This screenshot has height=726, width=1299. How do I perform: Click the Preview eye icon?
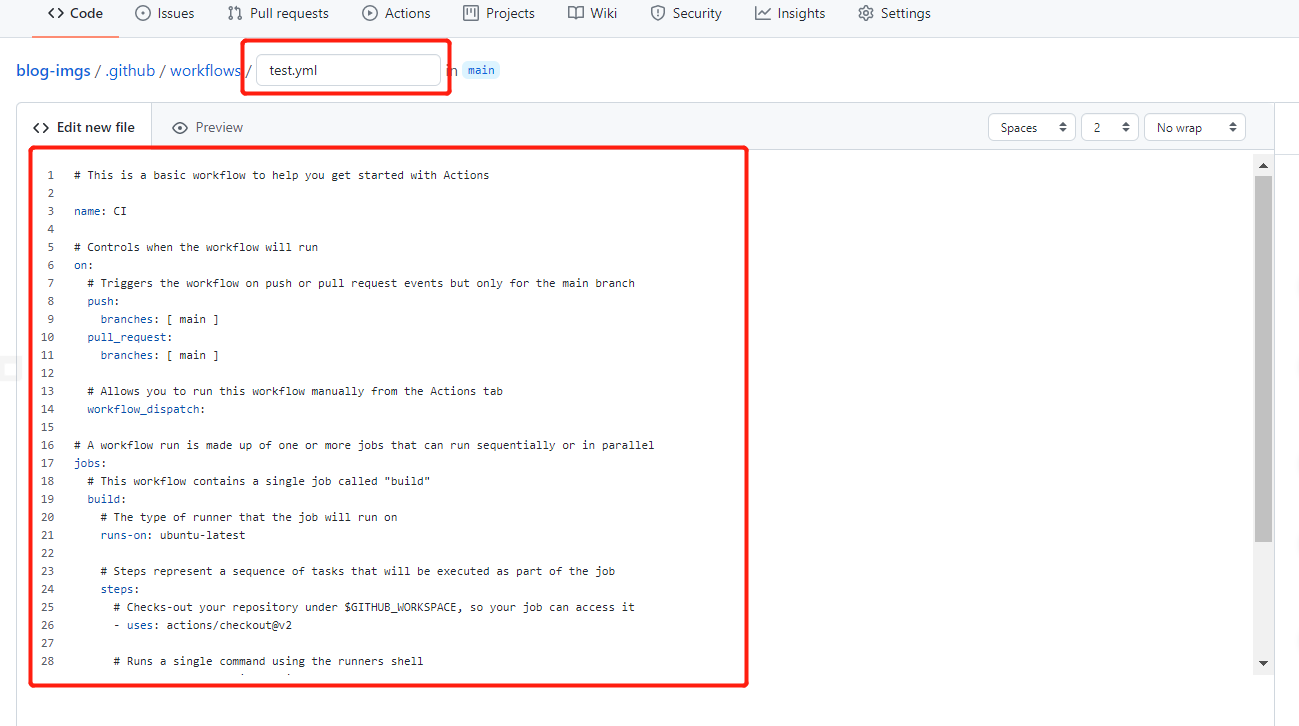180,128
